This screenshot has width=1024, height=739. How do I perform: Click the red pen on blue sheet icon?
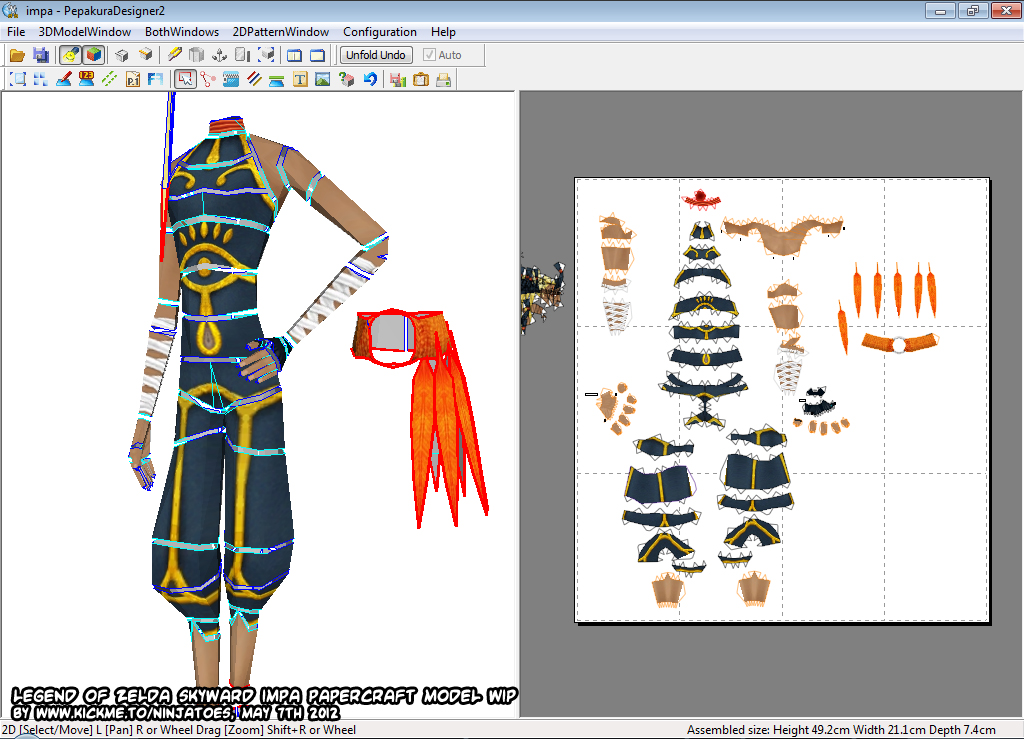63,80
